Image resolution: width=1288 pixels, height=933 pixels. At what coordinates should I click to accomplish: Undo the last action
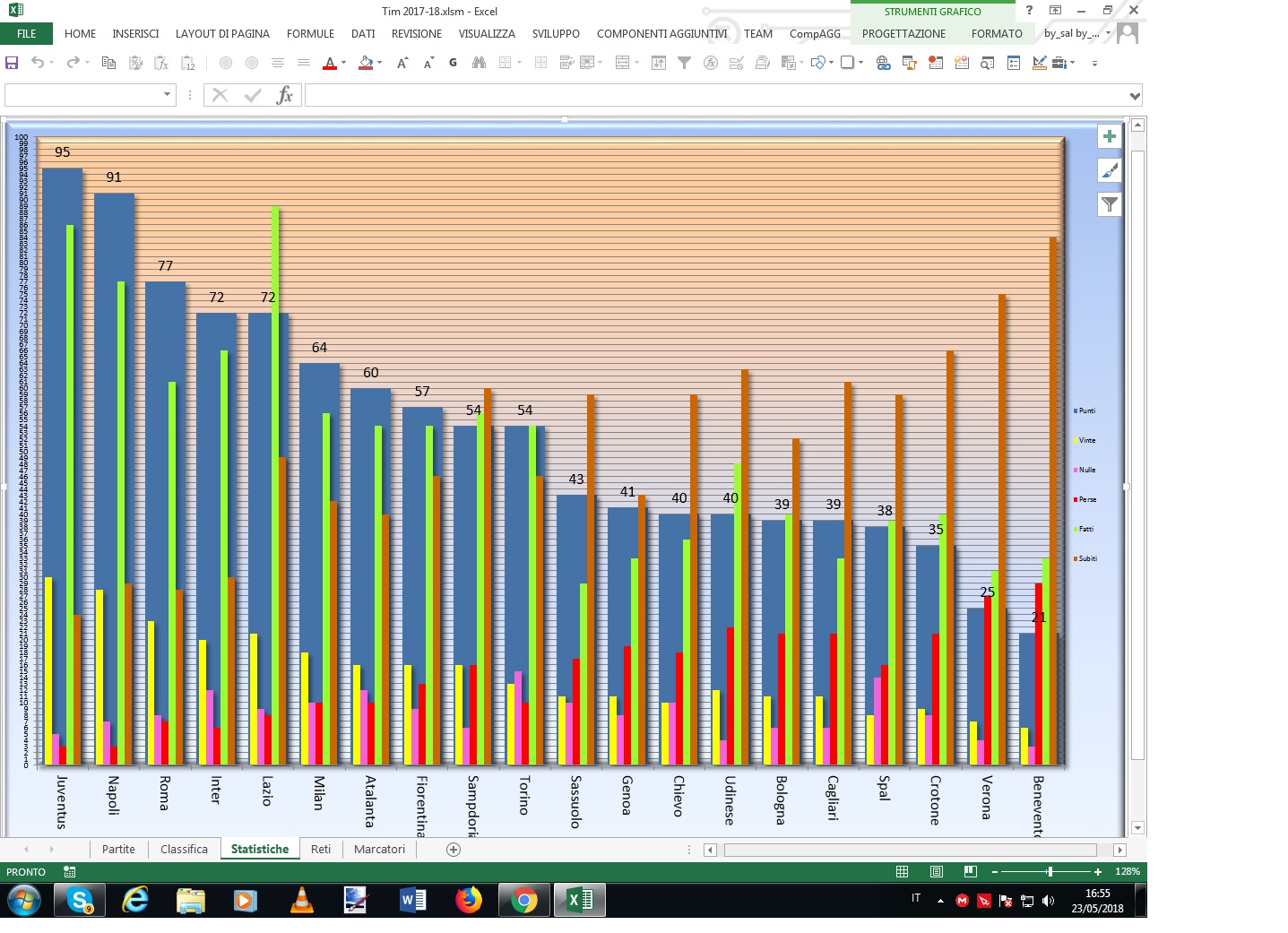pyautogui.click(x=38, y=63)
